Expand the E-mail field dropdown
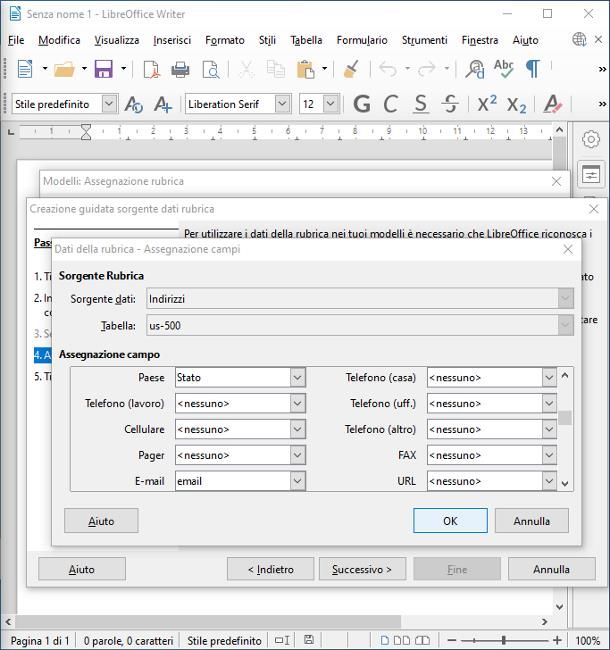The height and width of the screenshot is (650, 610). 298,481
